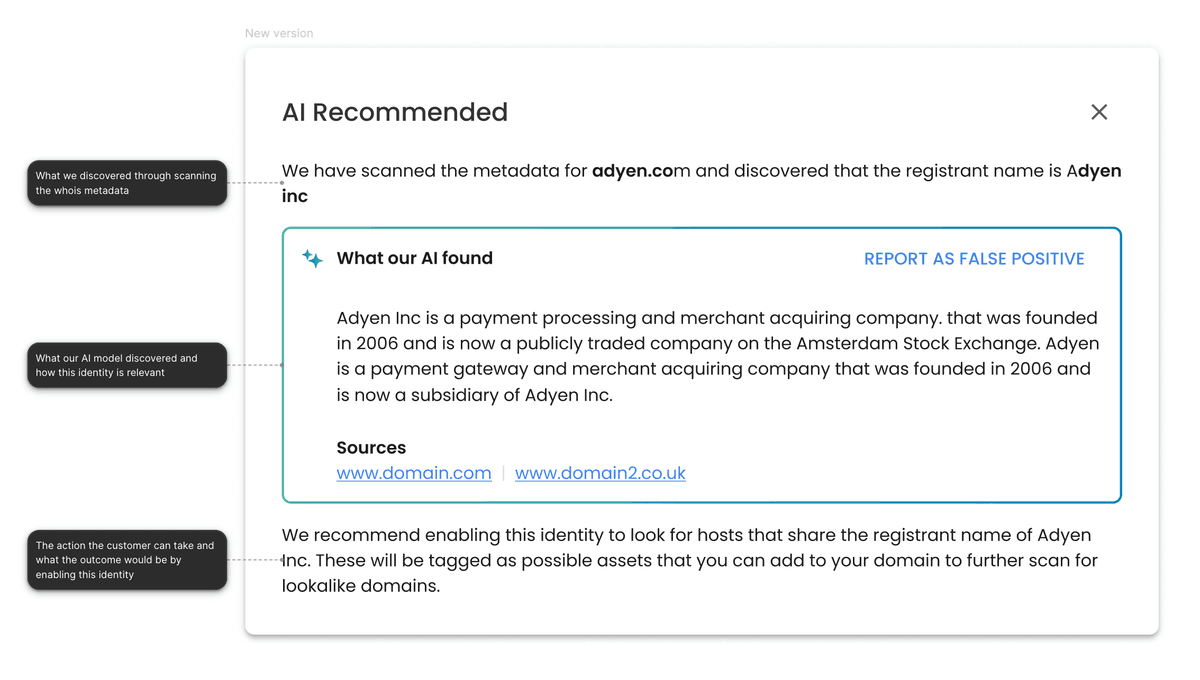
Task: Click the Sources heading in the card
Action: (x=371, y=447)
